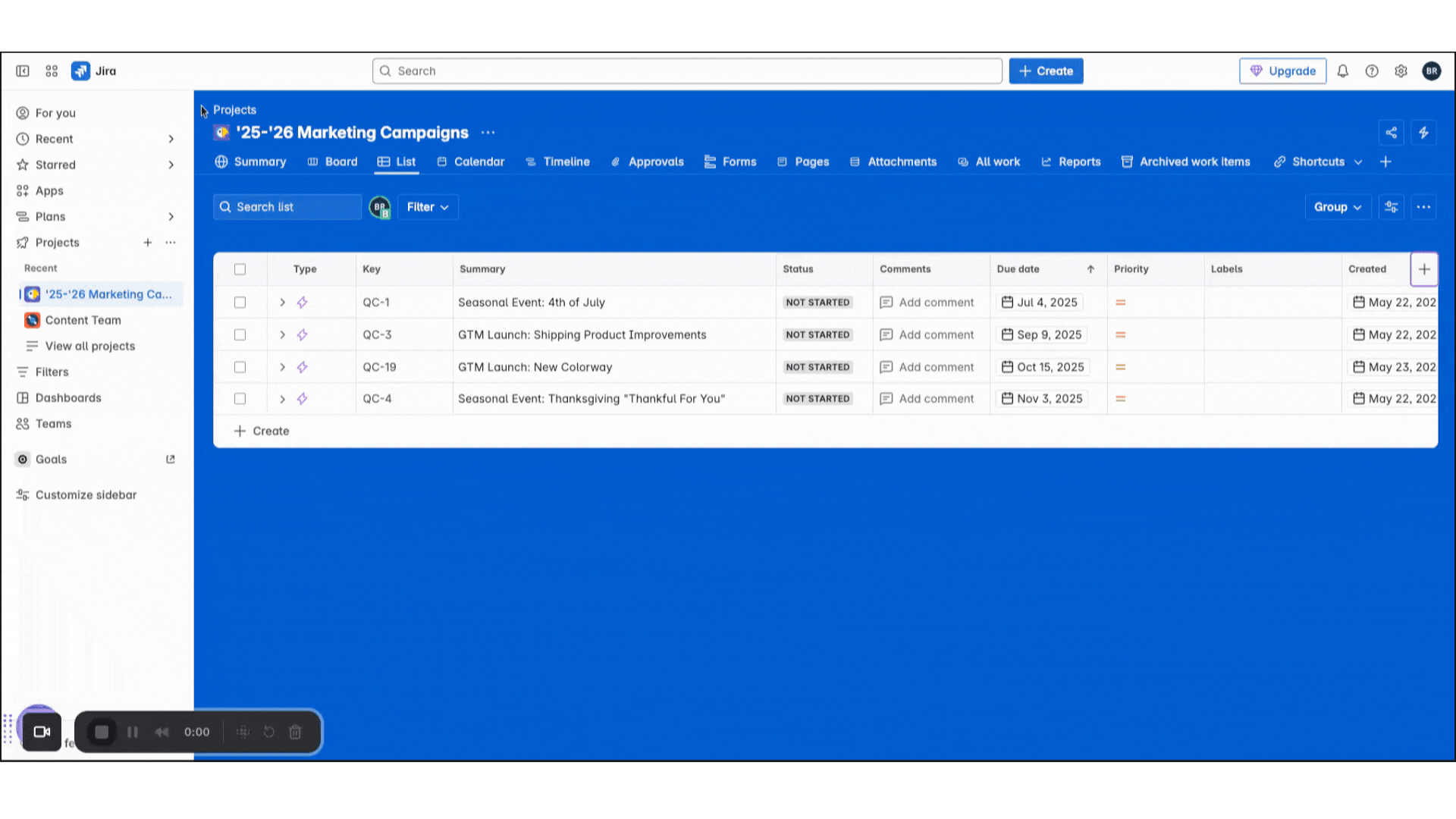Click the Create button in top bar
This screenshot has height=819, width=1456.
point(1046,71)
